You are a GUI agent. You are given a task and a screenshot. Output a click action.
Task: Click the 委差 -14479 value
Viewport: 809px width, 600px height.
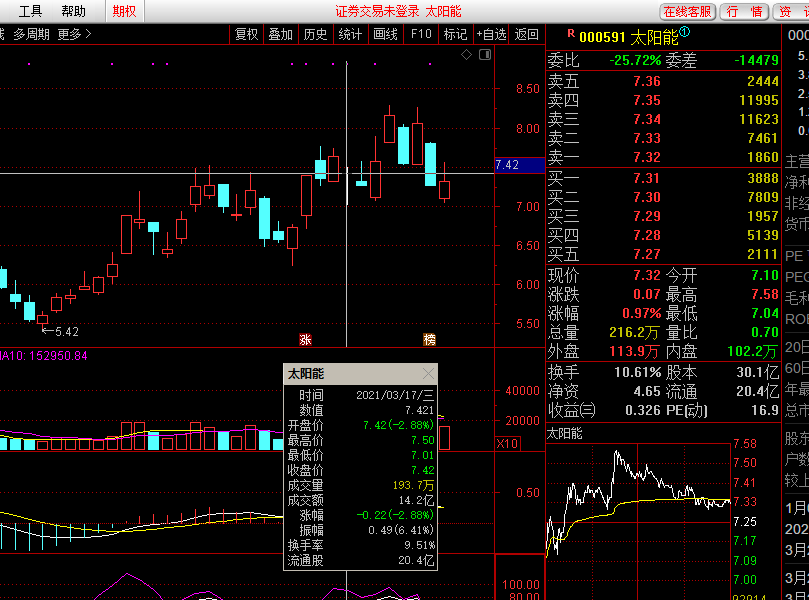(756, 60)
